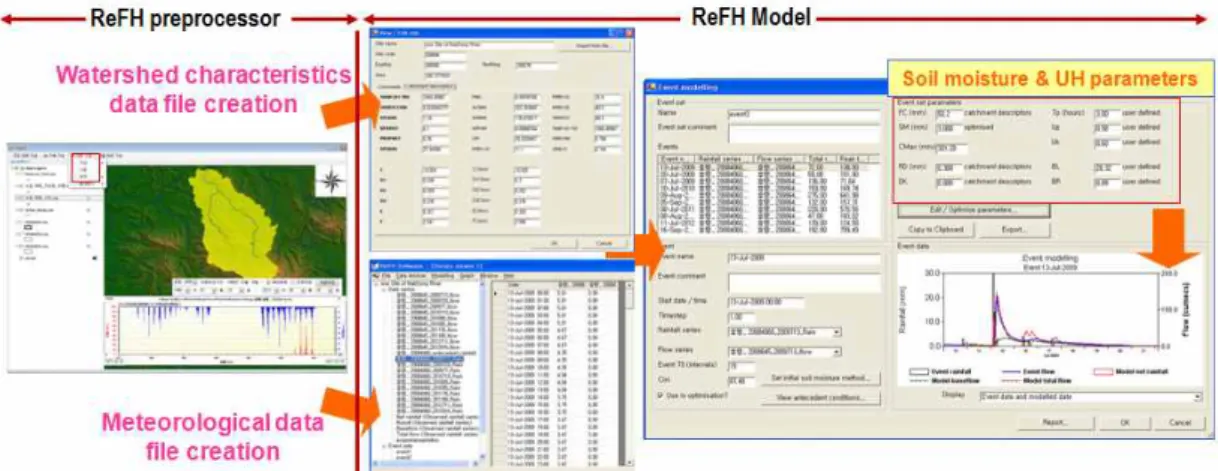Image resolution: width=1218 pixels, height=471 pixels.
Task: Click Cancel in the Event modelling dialog
Action: tap(1180, 422)
